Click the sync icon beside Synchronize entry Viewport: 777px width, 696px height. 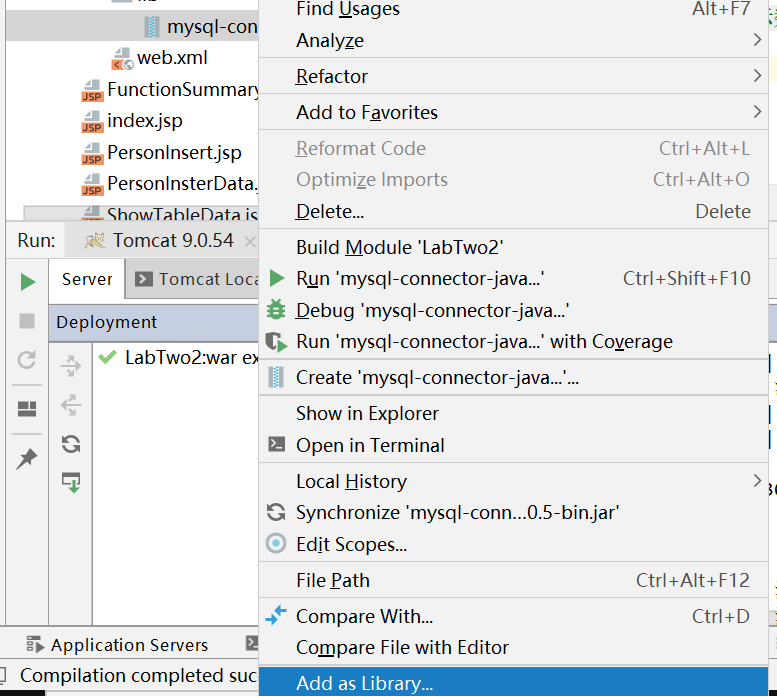(x=276, y=512)
